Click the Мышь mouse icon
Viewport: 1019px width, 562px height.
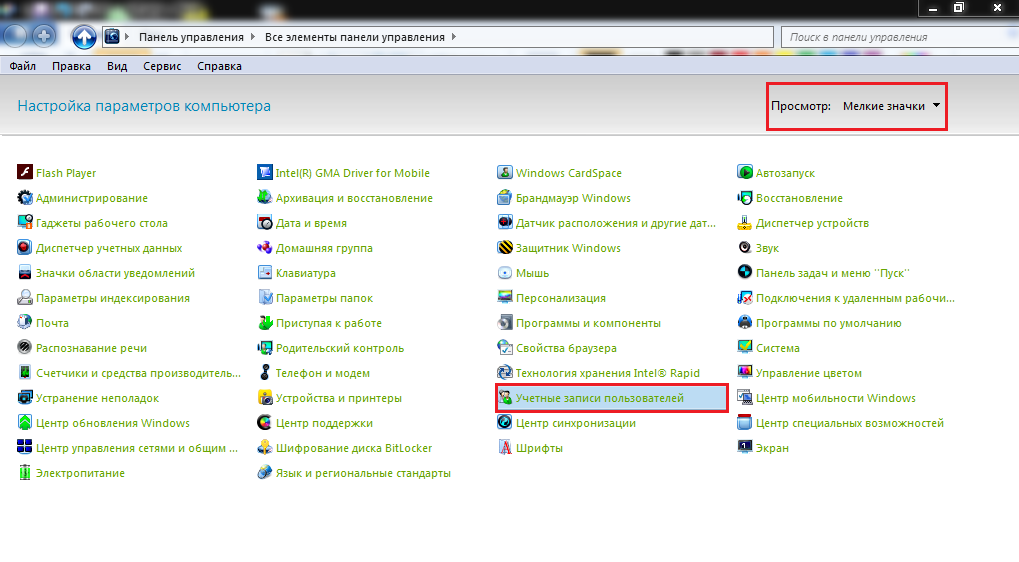click(505, 272)
